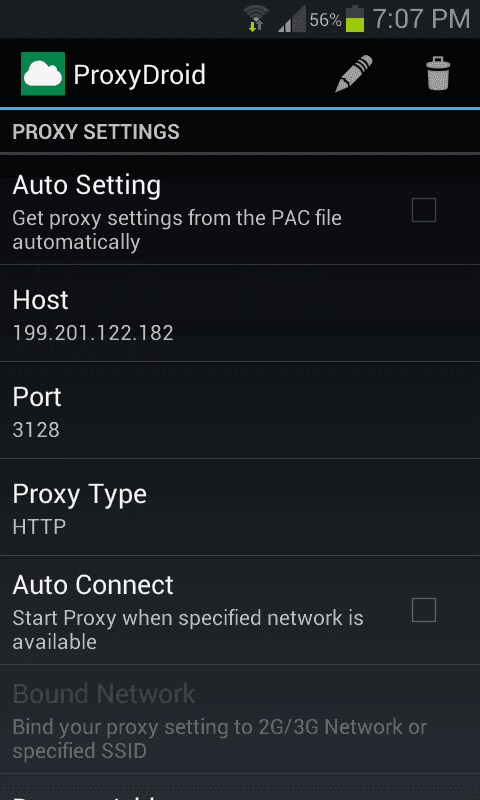
Task: Enable the Auto Setting checkbox
Action: point(424,210)
